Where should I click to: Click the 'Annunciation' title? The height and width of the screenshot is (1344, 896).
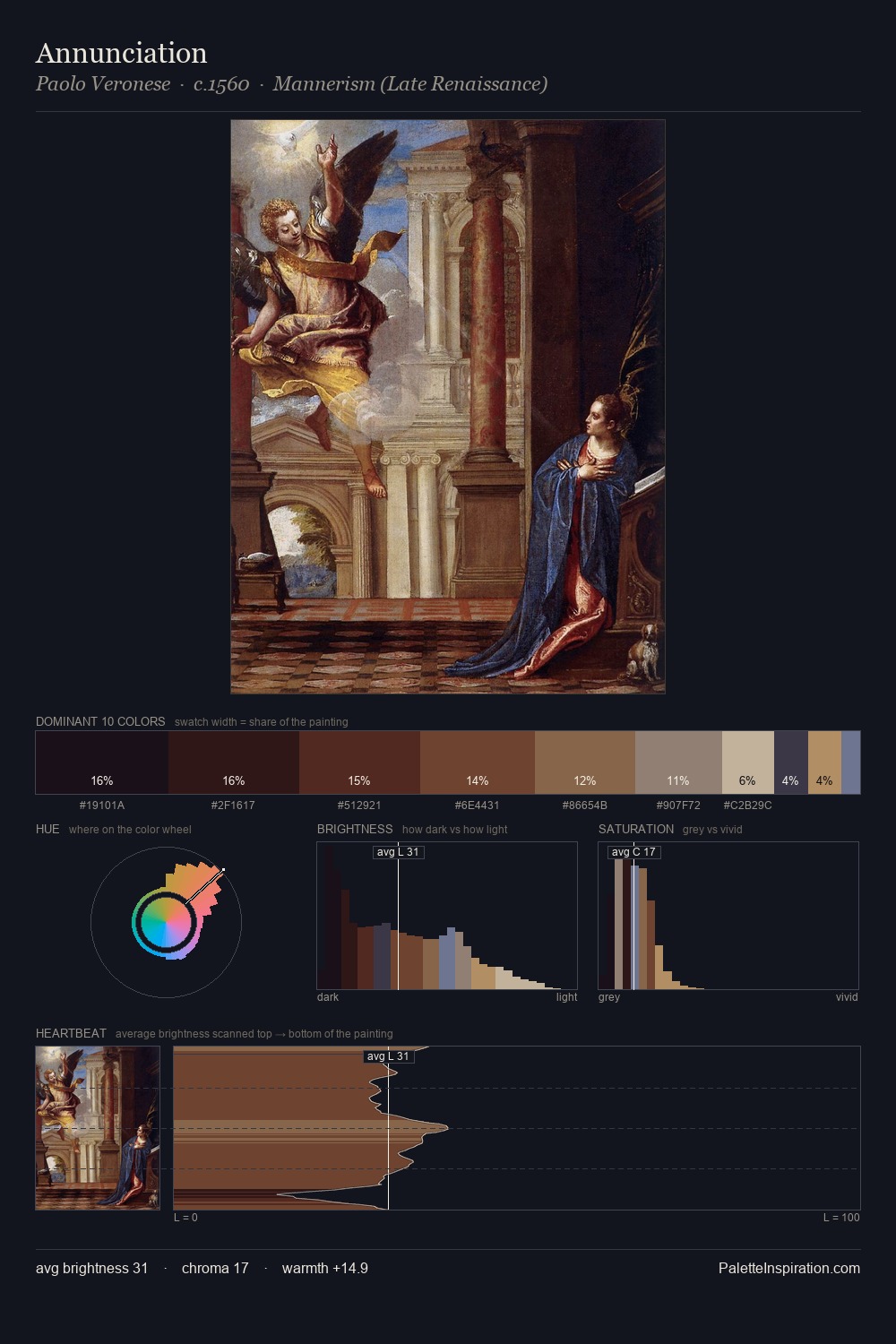[x=122, y=53]
